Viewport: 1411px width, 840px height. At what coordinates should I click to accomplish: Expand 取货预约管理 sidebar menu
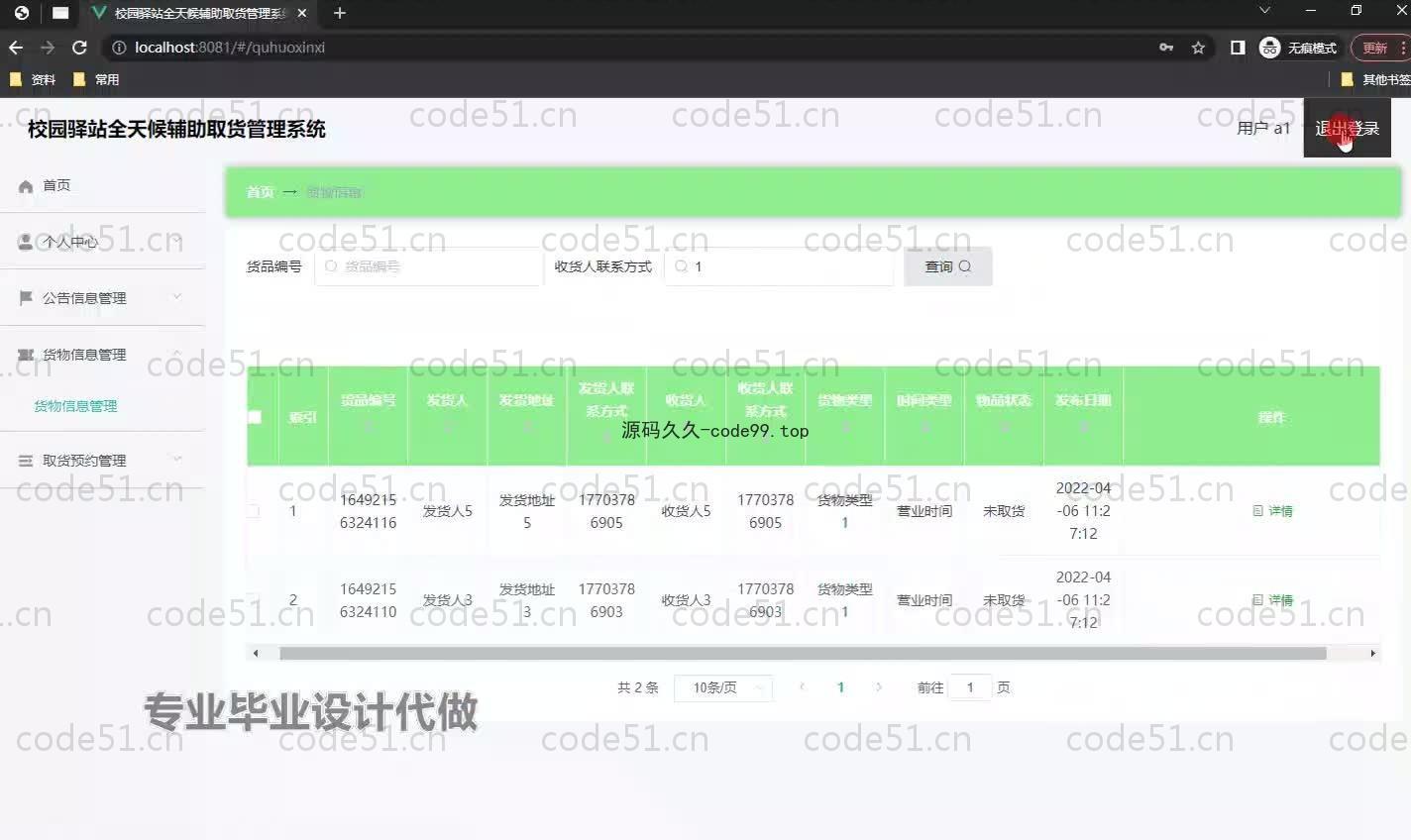102,461
